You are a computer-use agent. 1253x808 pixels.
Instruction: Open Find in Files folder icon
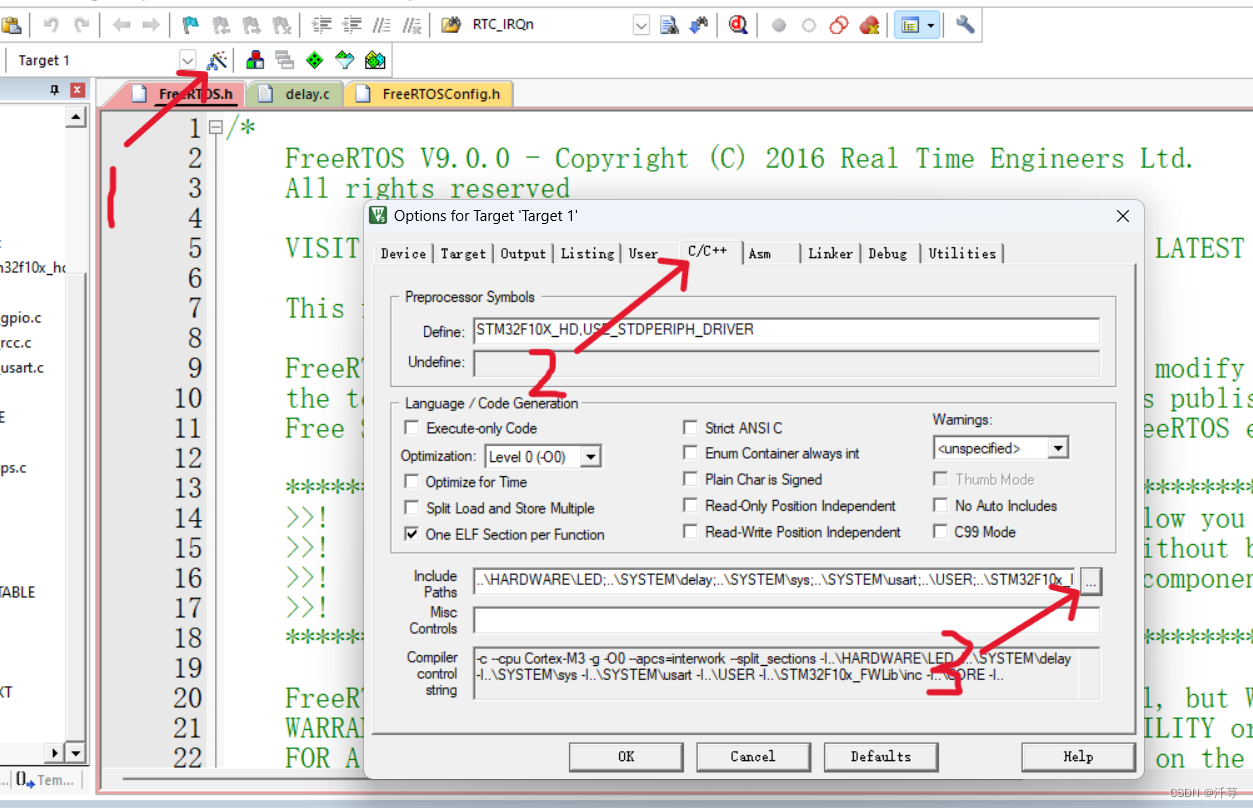[x=451, y=24]
